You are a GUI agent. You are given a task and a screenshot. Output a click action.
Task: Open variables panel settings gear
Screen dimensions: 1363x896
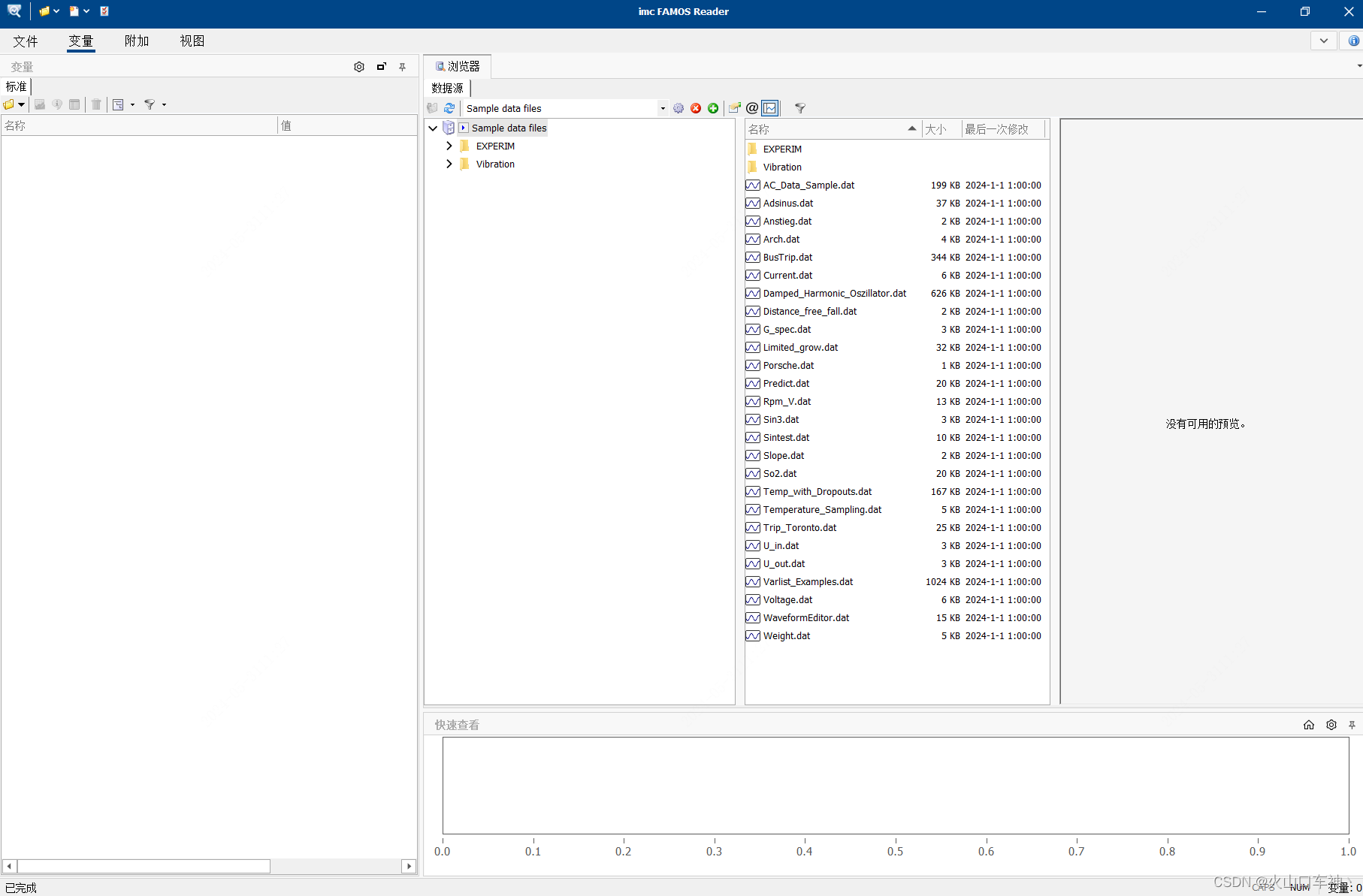tap(359, 67)
